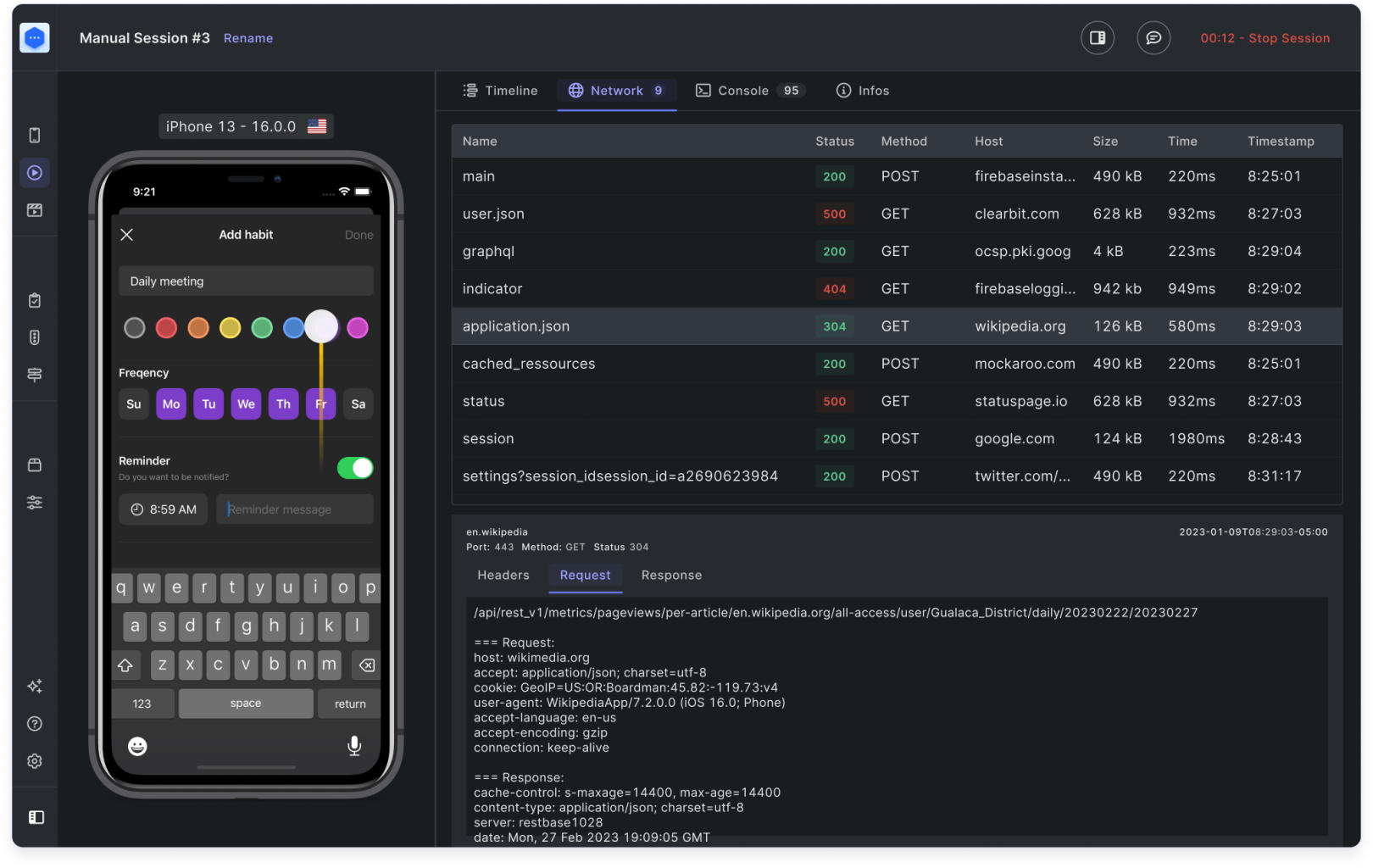The width and height of the screenshot is (1373, 868).
Task: Click the Rename link
Action: pyautogui.click(x=248, y=38)
